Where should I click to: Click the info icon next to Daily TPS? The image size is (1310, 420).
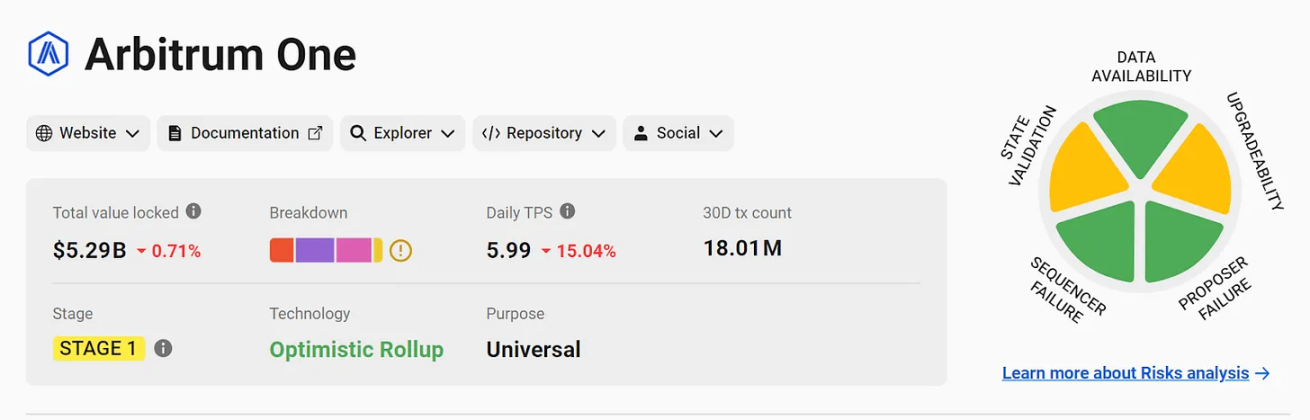pos(567,211)
